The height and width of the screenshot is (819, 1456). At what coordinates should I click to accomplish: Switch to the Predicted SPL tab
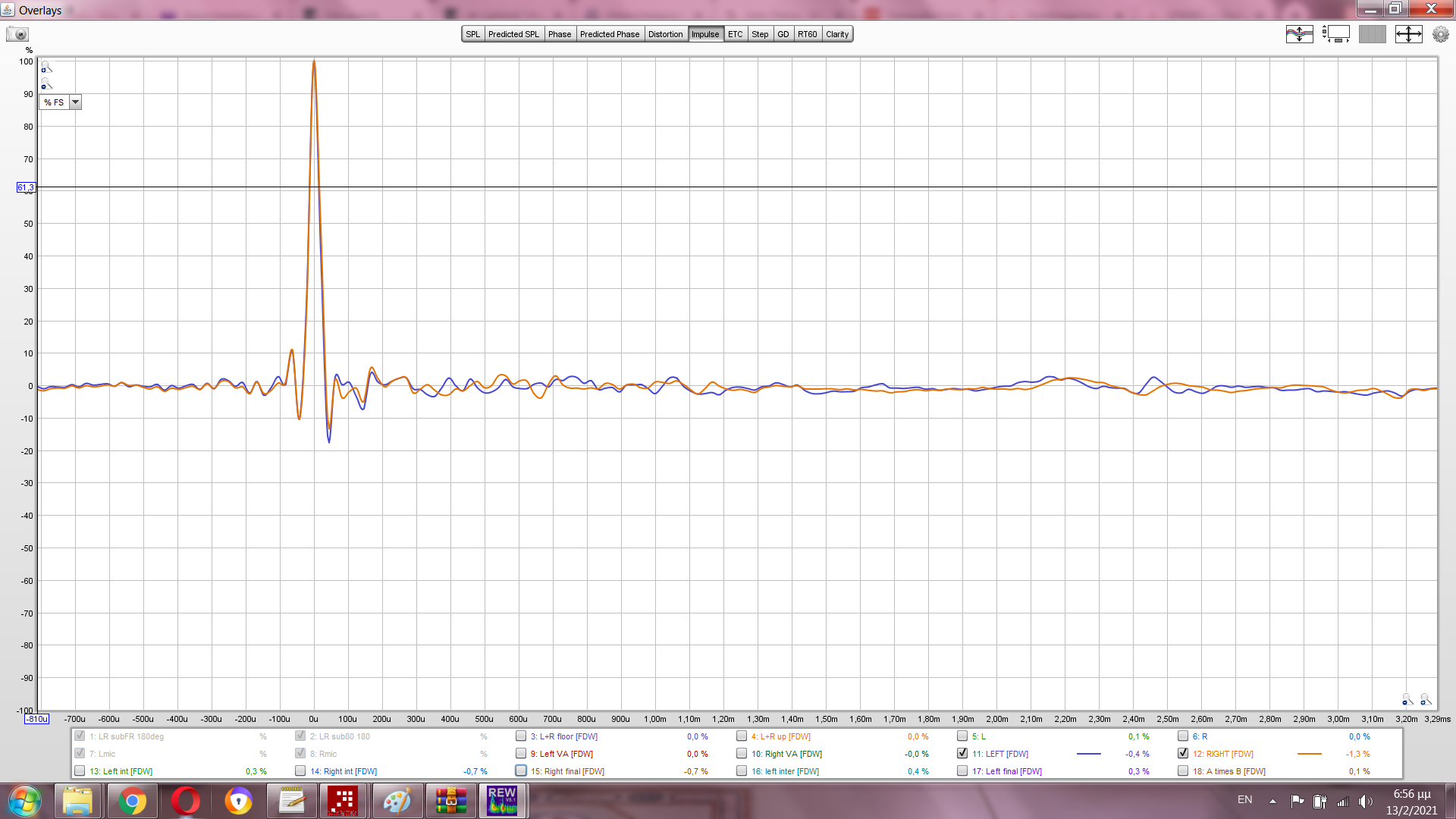coord(513,34)
